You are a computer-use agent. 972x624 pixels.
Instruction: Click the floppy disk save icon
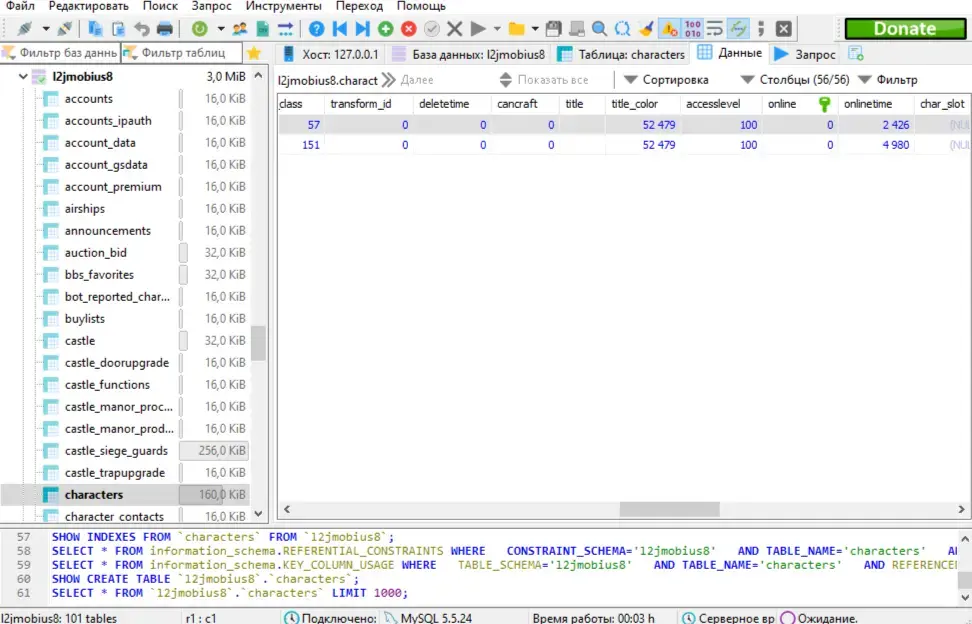point(554,29)
